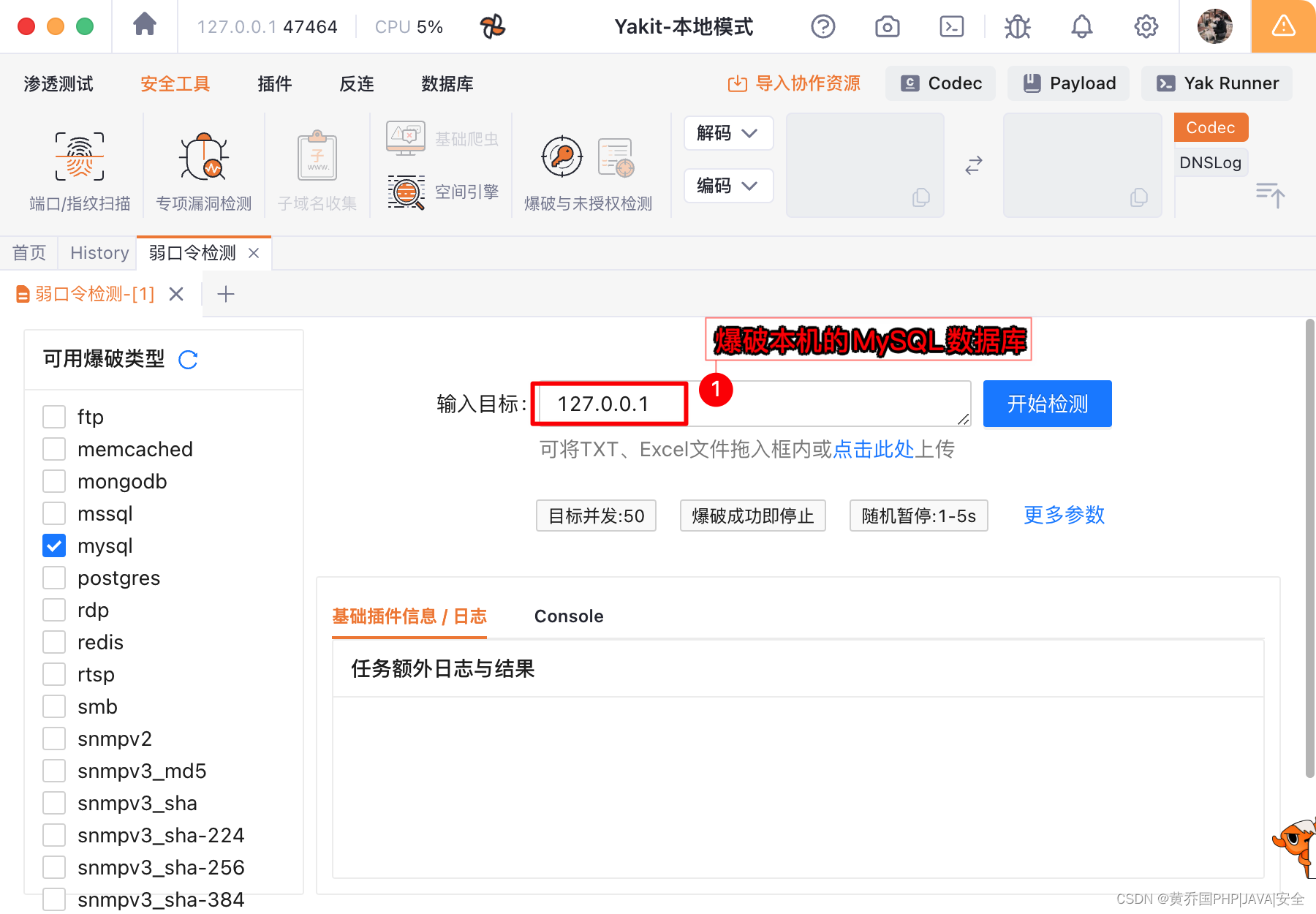
Task: Open 基础爬虫 crawler tool
Action: click(x=442, y=139)
